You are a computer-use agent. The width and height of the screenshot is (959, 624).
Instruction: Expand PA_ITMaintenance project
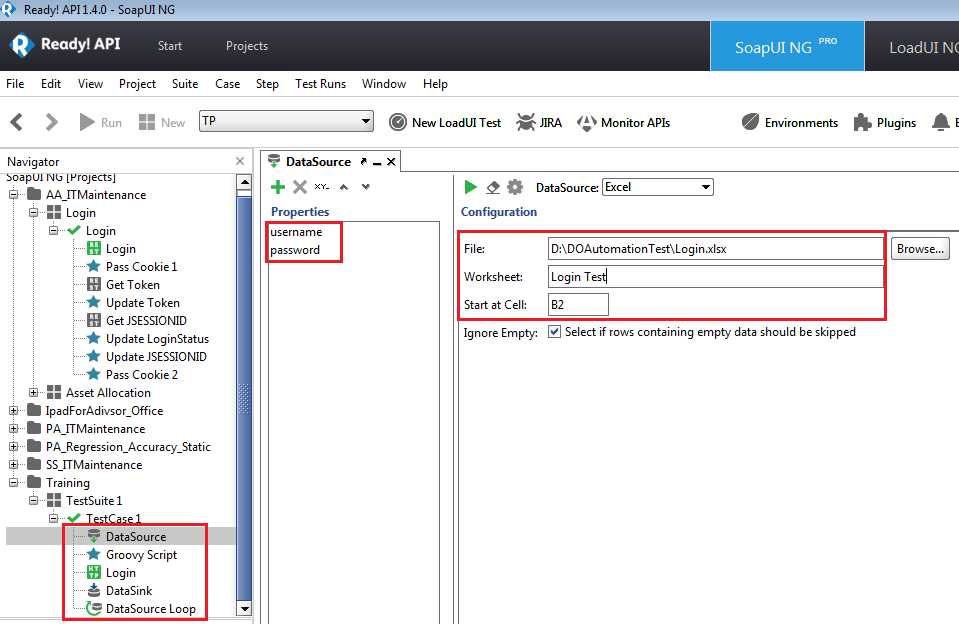13,428
